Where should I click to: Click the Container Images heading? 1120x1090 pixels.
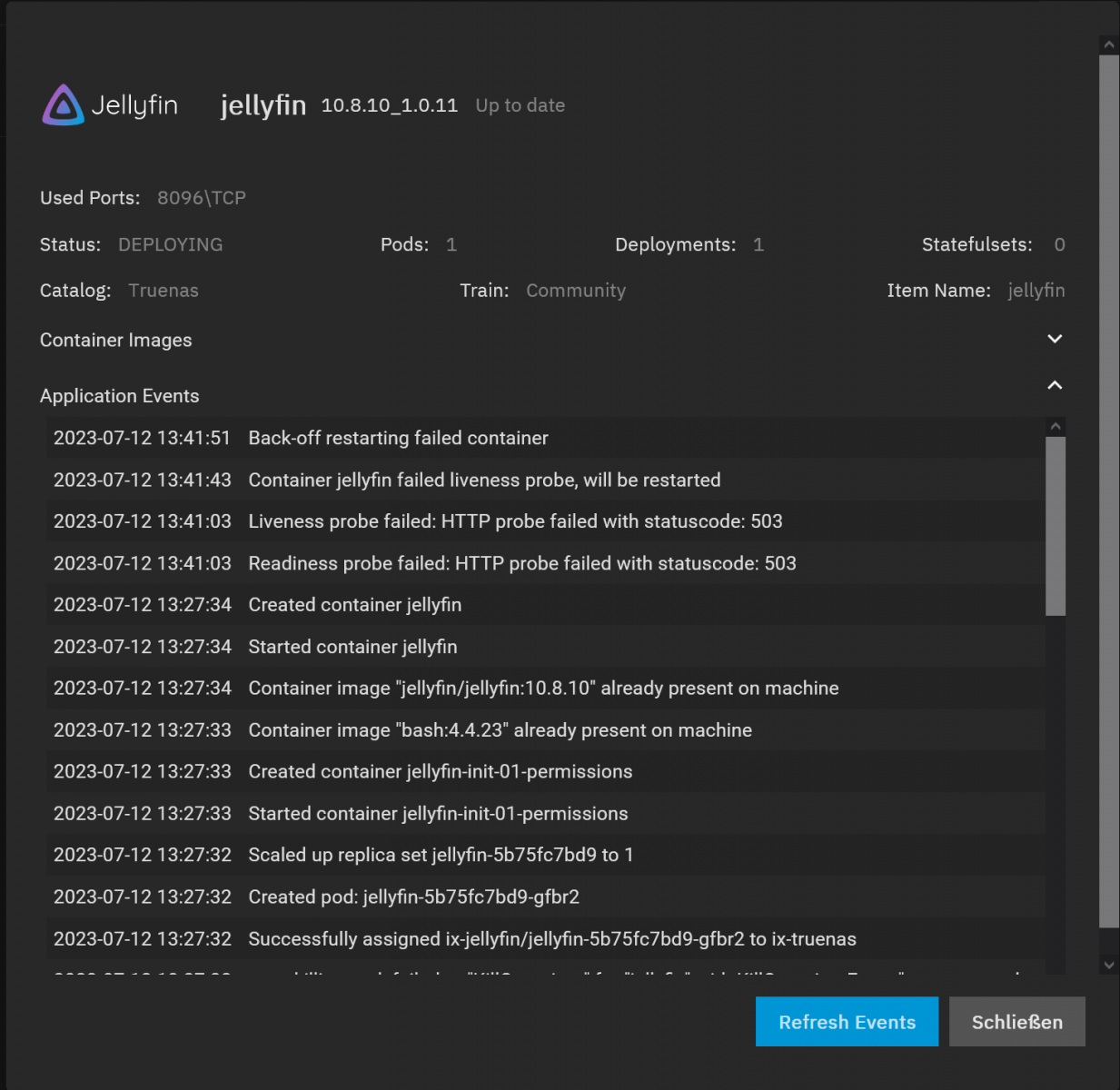click(x=116, y=340)
